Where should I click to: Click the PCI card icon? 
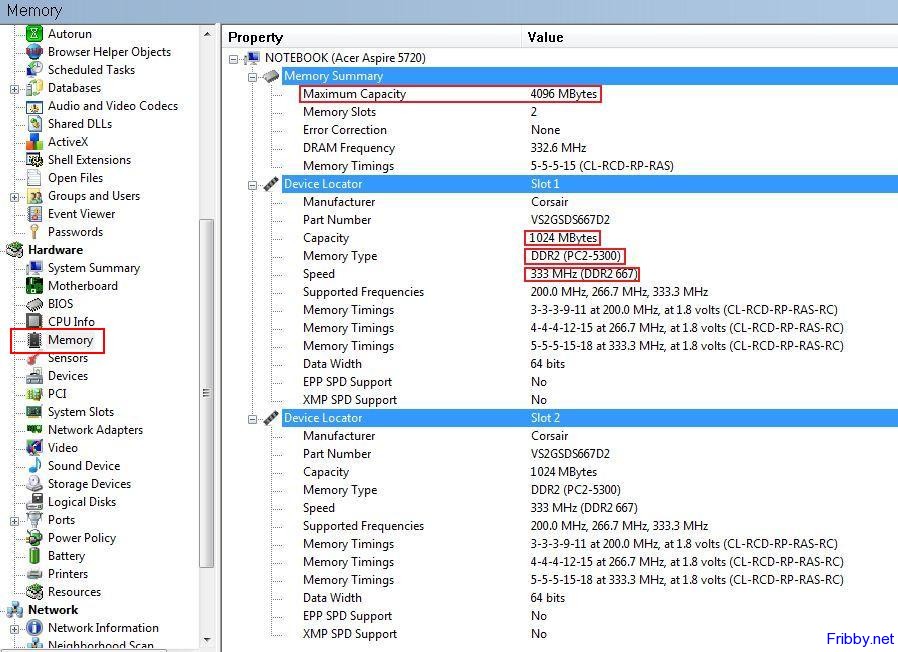[x=34, y=394]
